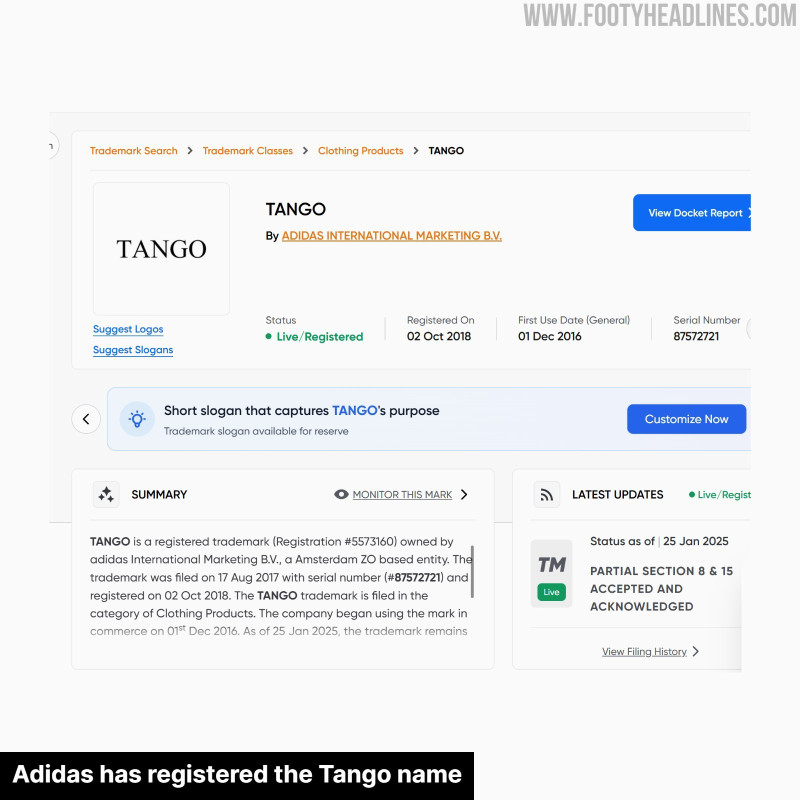Go back with the left-arrow circle button
The width and height of the screenshot is (800, 800).
tap(86, 419)
